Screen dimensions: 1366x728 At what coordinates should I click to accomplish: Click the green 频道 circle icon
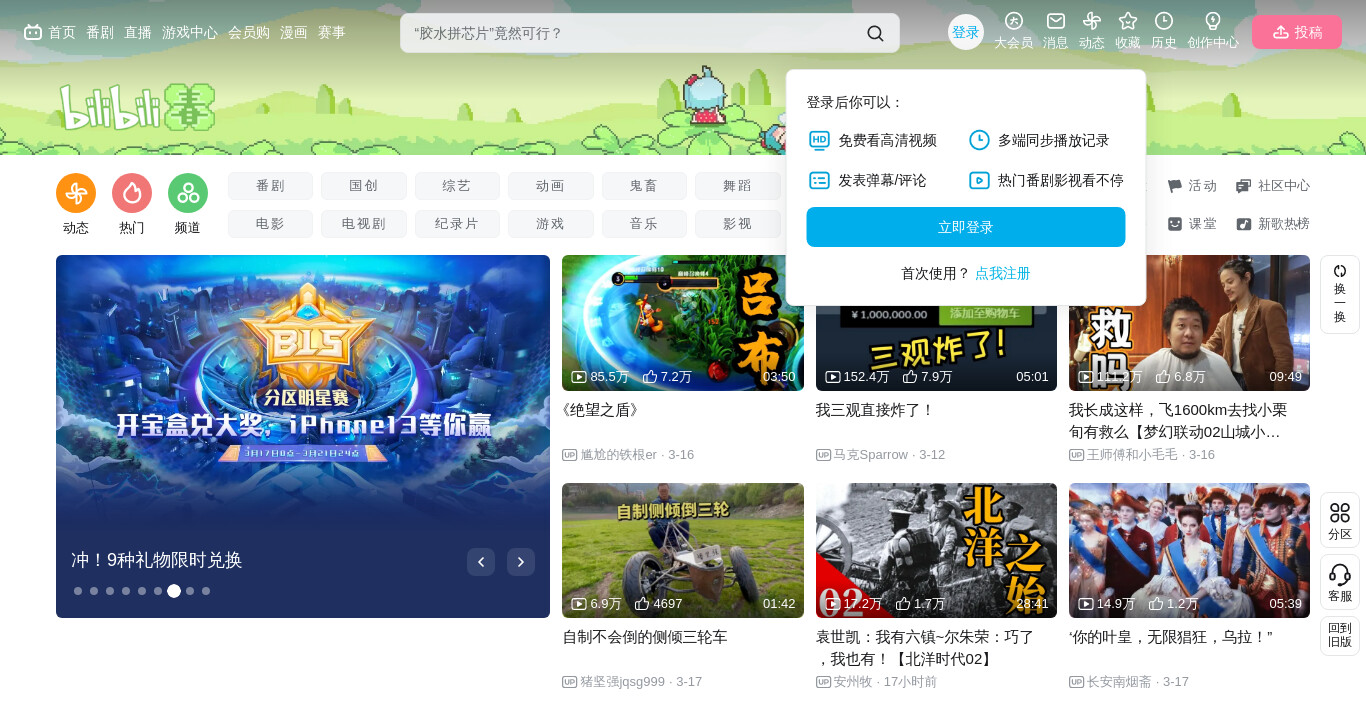(x=188, y=193)
